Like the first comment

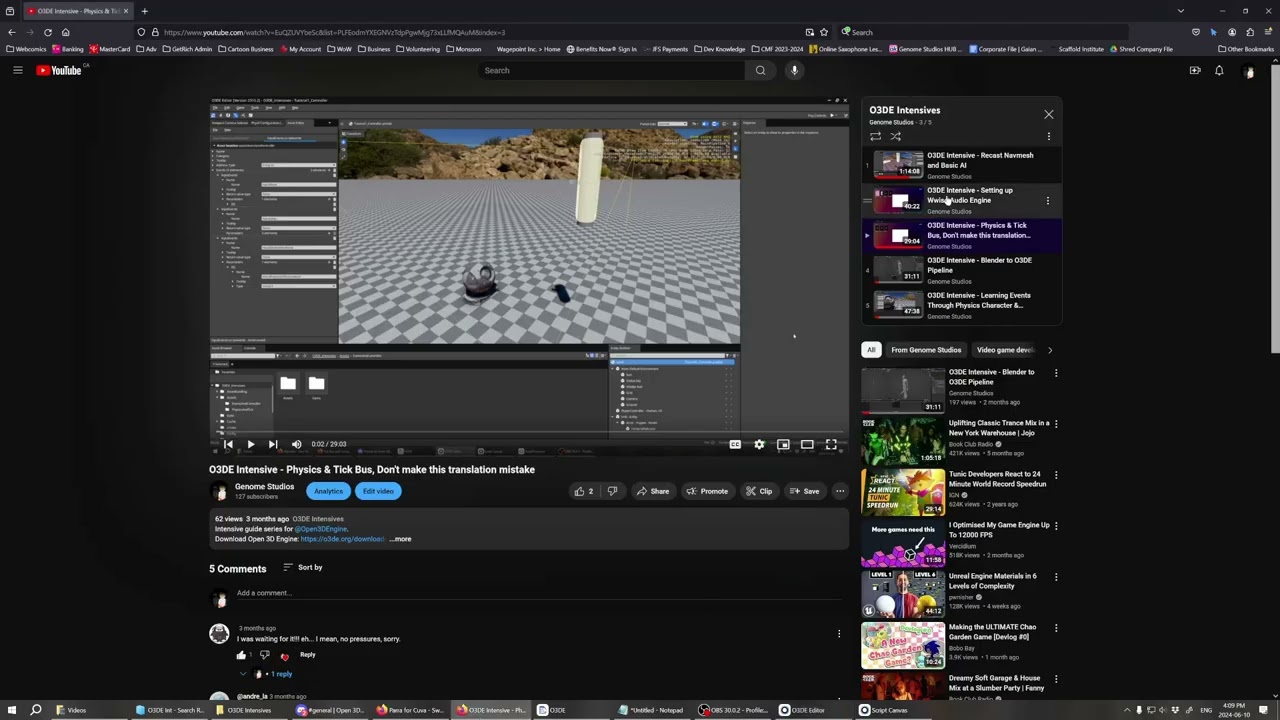(241, 655)
